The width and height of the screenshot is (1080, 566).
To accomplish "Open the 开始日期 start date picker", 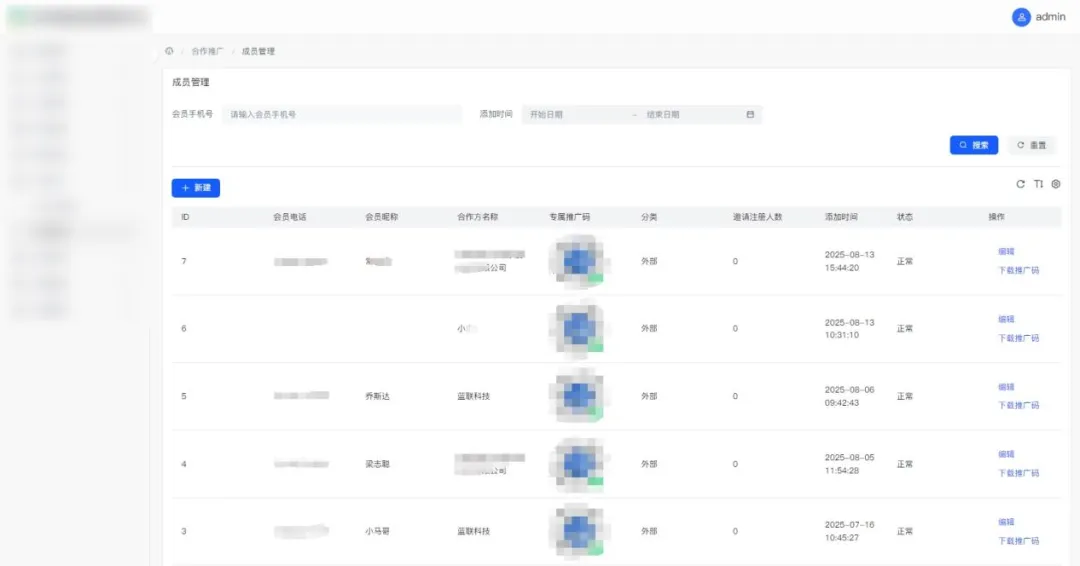I will [575, 115].
